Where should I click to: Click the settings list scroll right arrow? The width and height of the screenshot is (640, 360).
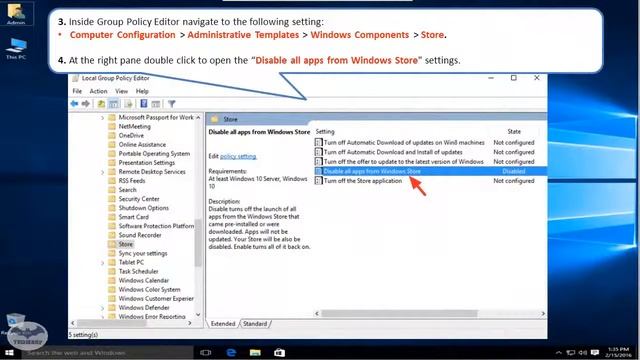[543, 313]
